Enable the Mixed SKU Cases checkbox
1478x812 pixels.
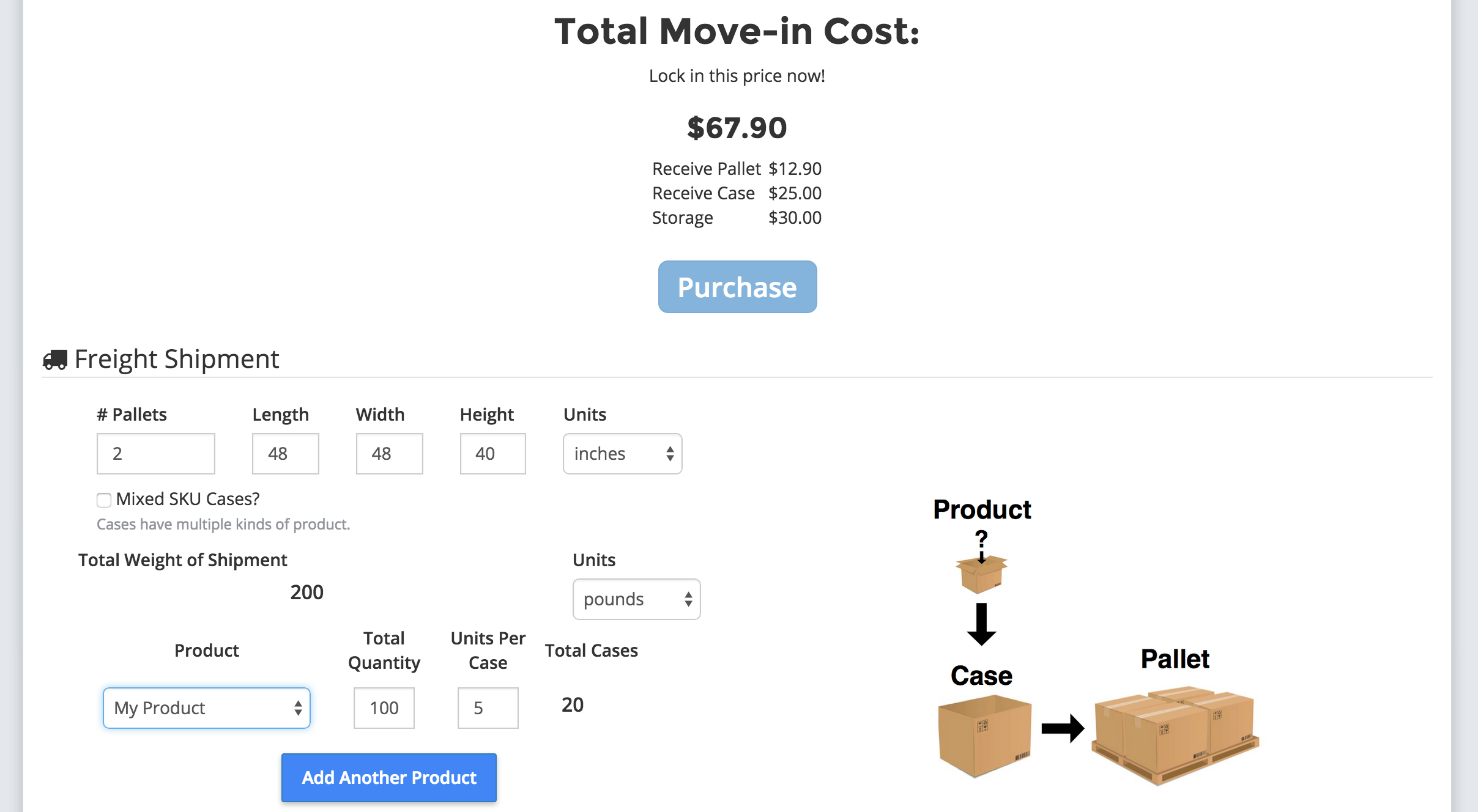104,500
